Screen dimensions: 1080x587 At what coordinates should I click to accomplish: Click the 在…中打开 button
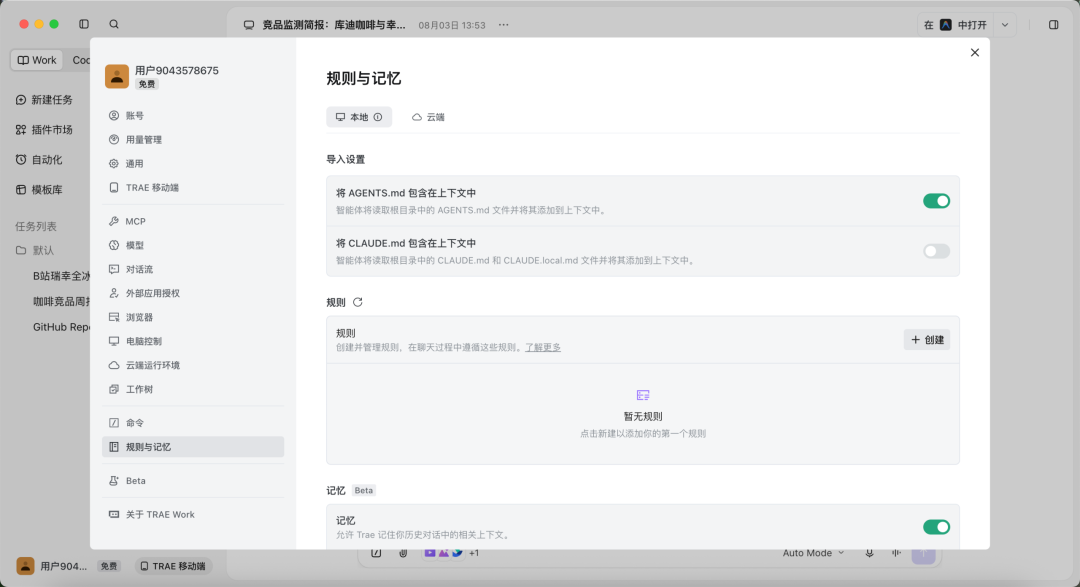pyautogui.click(x=955, y=25)
